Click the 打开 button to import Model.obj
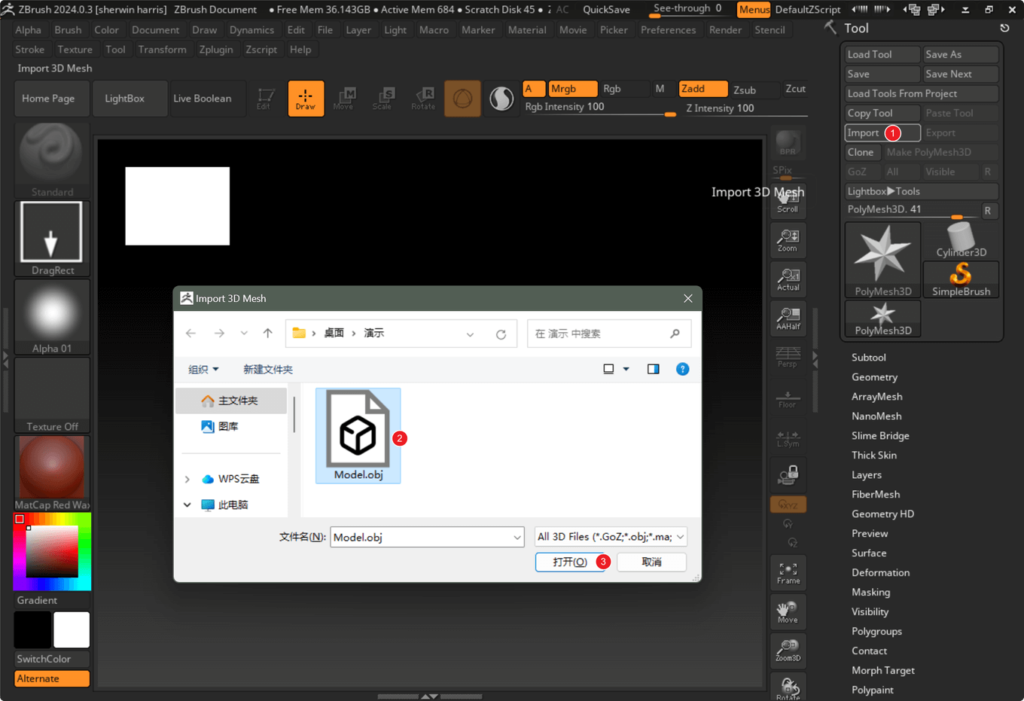Image resolution: width=1024 pixels, height=701 pixels. [571, 562]
